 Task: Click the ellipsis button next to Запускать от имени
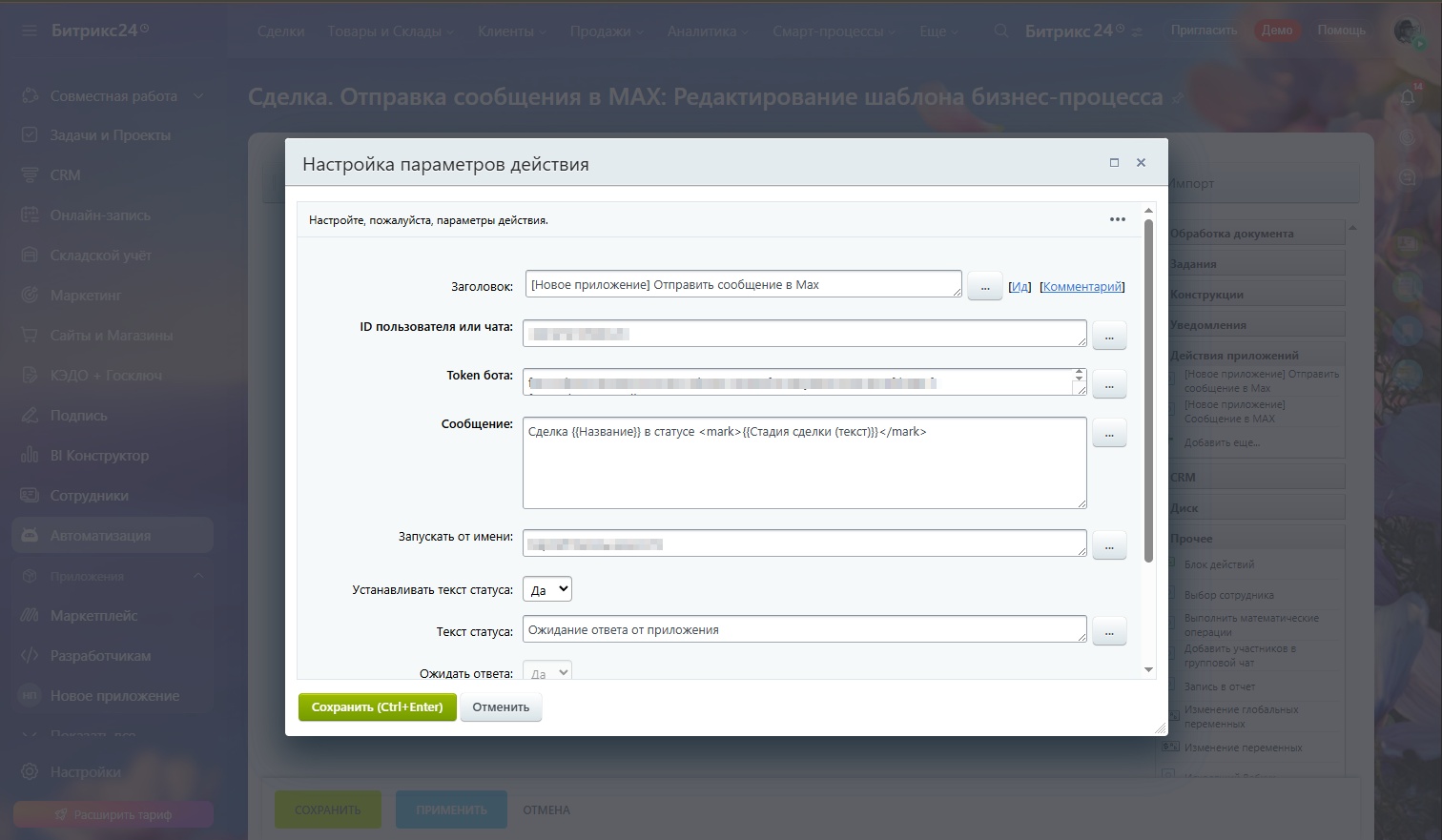tap(1109, 546)
